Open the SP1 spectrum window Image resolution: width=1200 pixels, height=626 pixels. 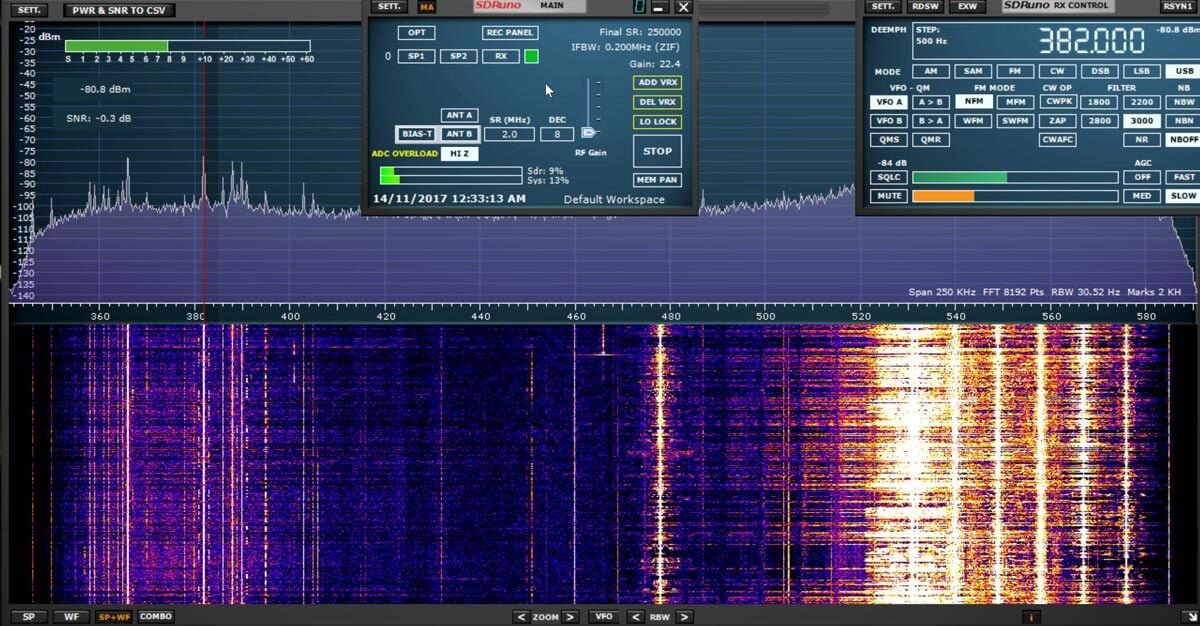[x=416, y=56]
